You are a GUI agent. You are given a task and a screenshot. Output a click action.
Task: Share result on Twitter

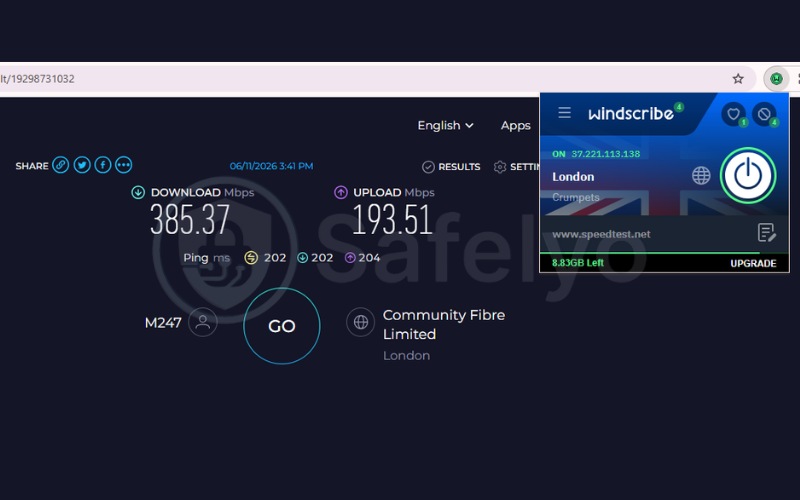tap(82, 165)
